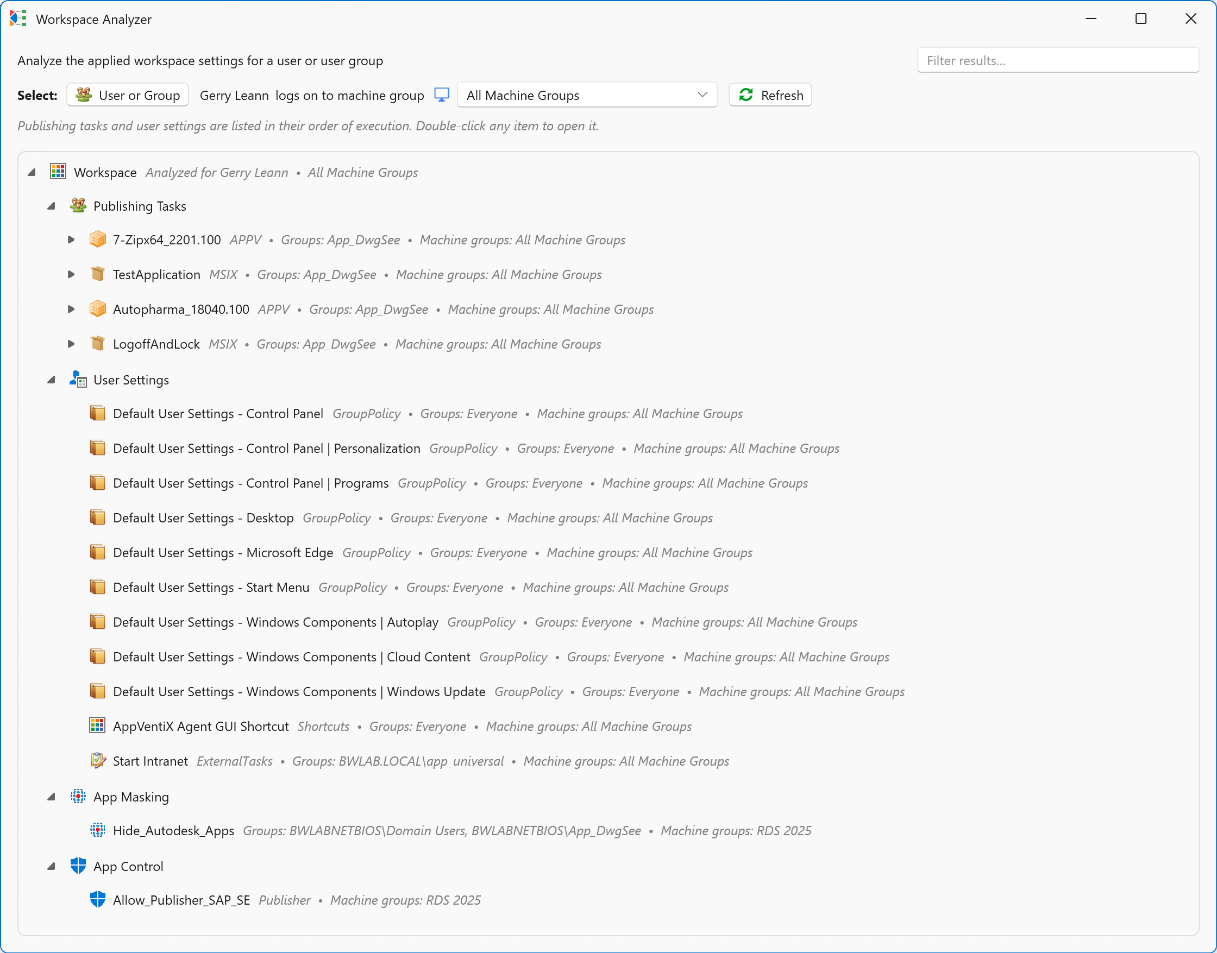The height and width of the screenshot is (953, 1217).
Task: Click the 7-Zipx64_2201.100 package icon
Action: tap(97, 240)
